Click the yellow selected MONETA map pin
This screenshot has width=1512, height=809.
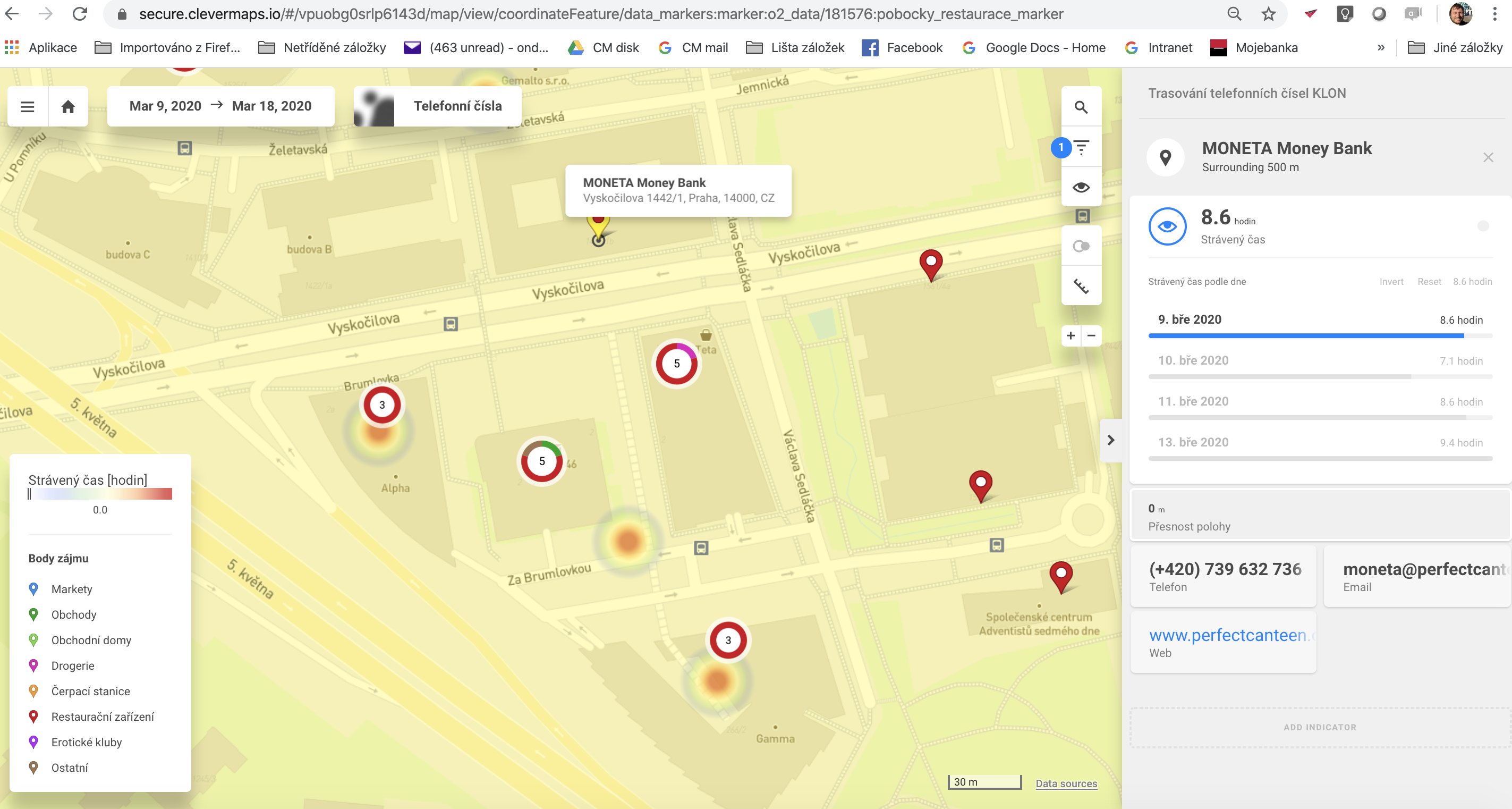[598, 229]
